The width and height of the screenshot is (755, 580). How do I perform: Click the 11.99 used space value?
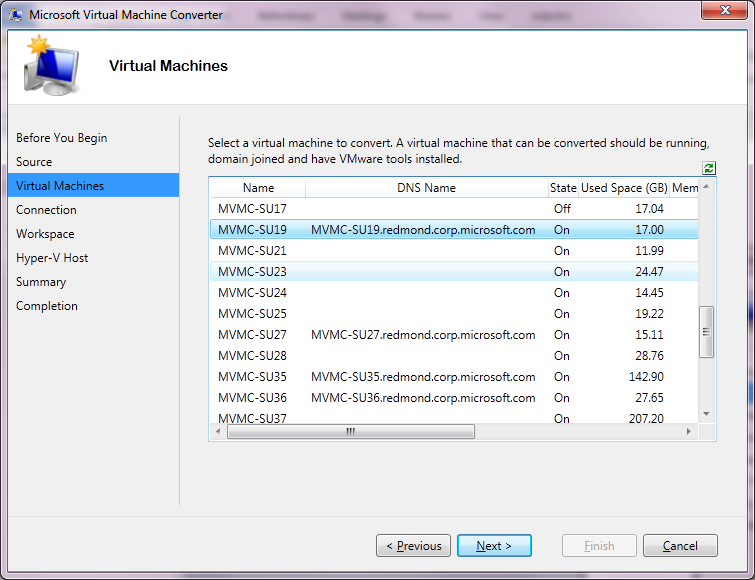(649, 251)
